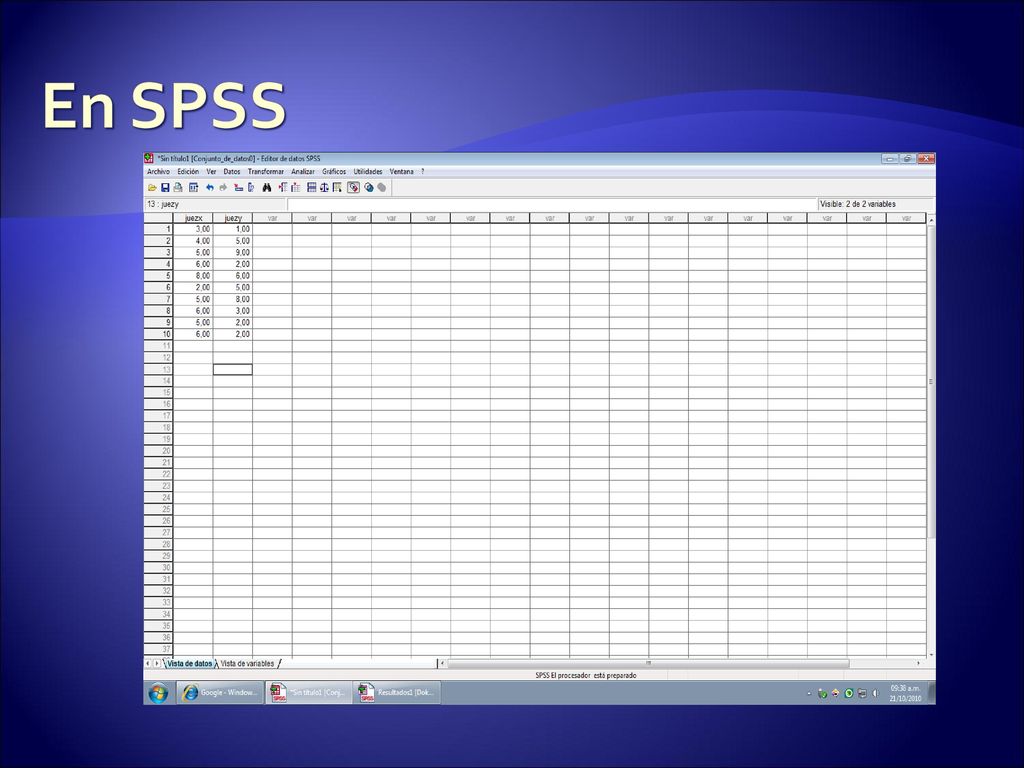This screenshot has height=768, width=1024.
Task: Click the taskbar clock showing 09:38 a.m.
Action: coord(905,694)
